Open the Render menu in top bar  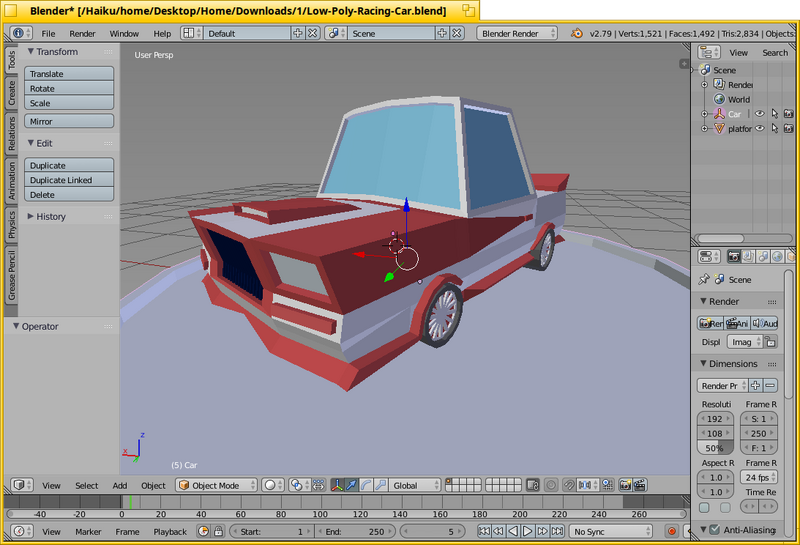(x=82, y=33)
